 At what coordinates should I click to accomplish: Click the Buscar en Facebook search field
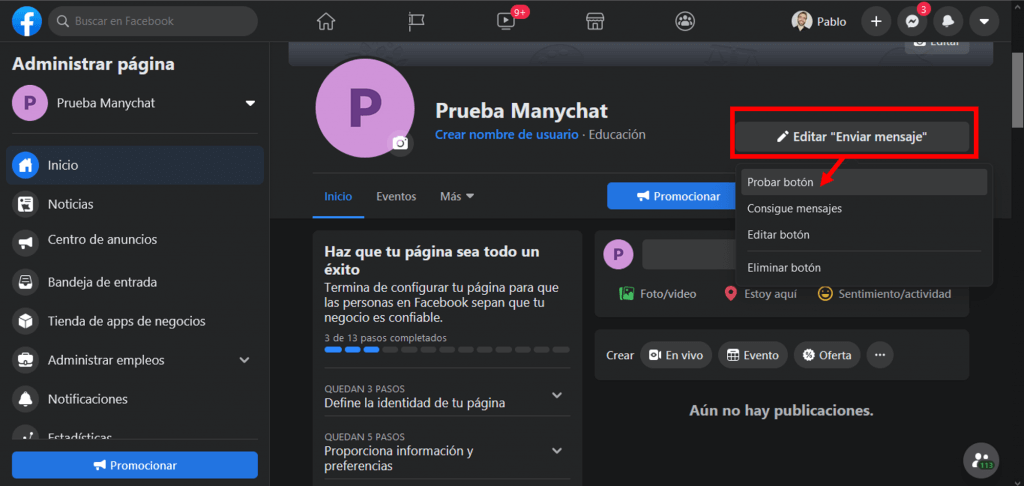[153, 21]
